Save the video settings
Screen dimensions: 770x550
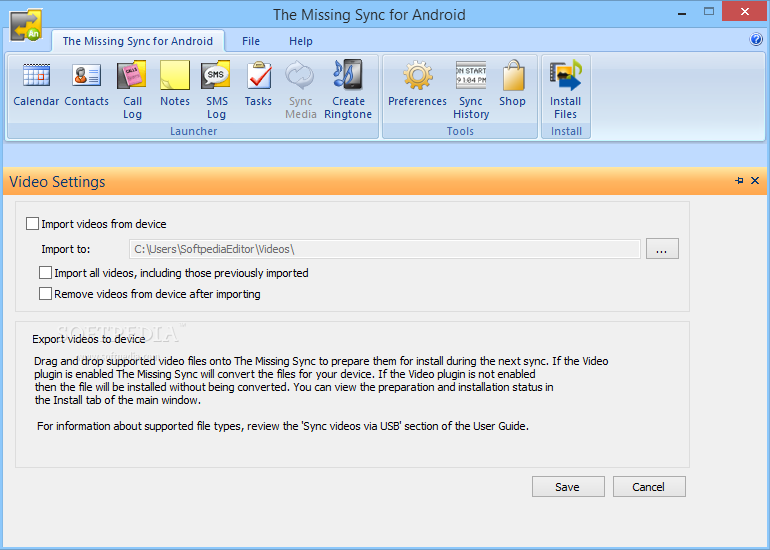pyautogui.click(x=568, y=487)
